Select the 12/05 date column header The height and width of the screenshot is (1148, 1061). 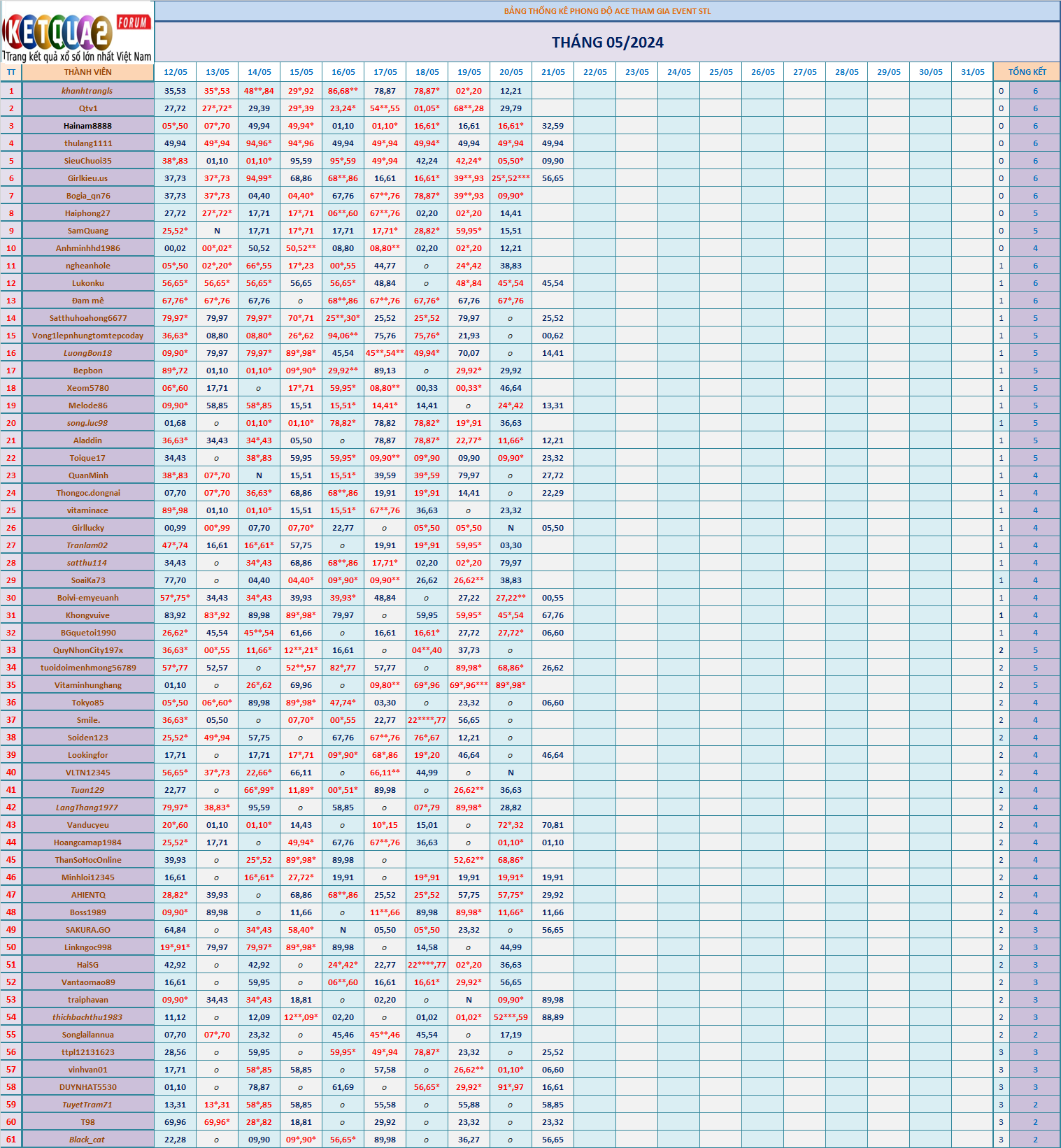tap(175, 72)
